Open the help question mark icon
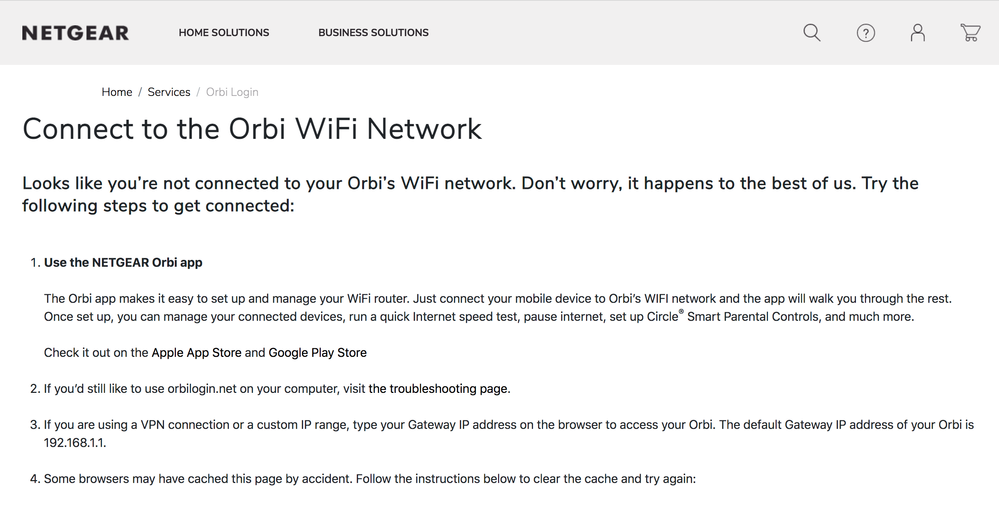 pyautogui.click(x=866, y=33)
